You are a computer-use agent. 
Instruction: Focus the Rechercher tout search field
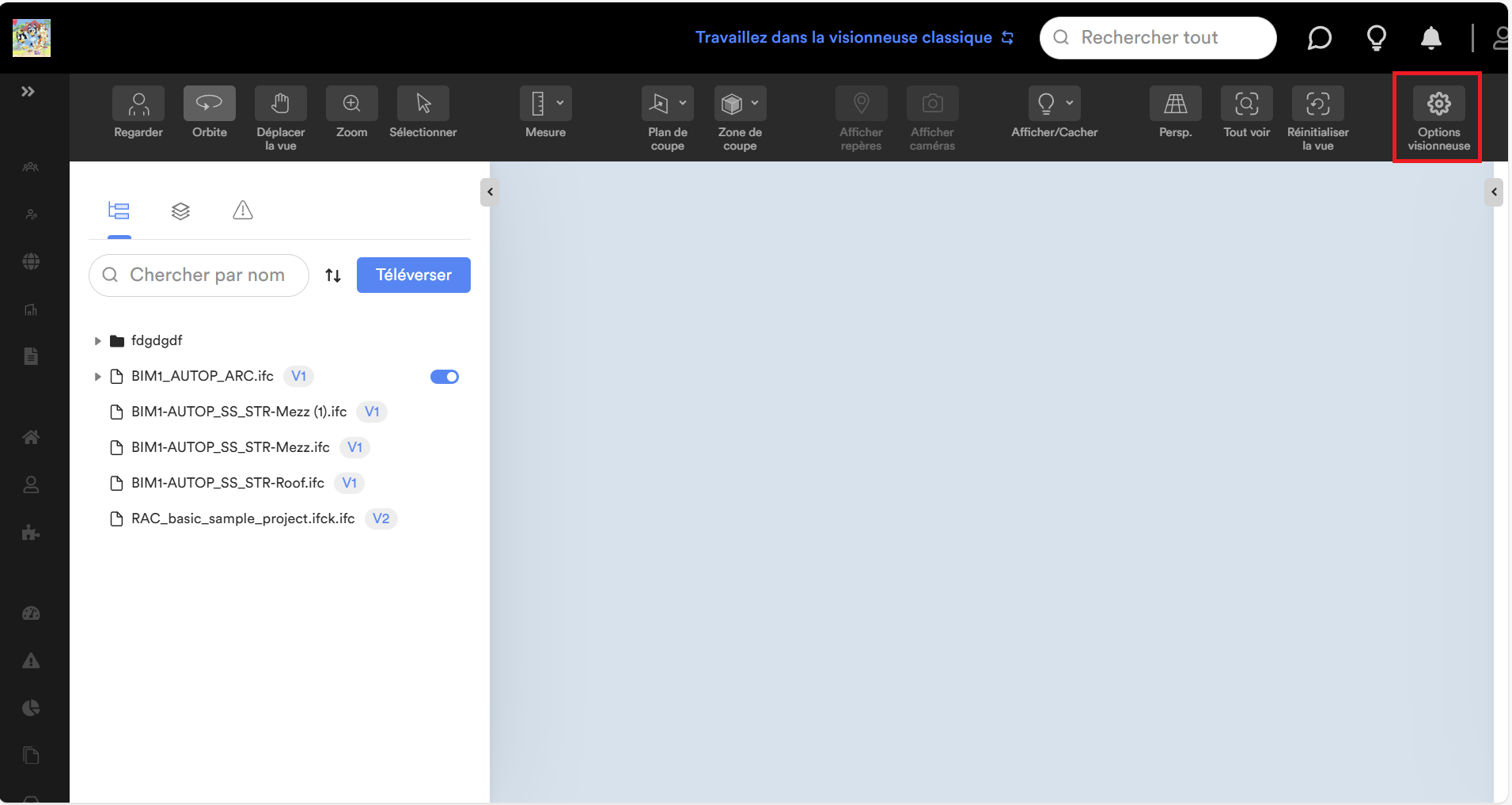pos(1158,38)
